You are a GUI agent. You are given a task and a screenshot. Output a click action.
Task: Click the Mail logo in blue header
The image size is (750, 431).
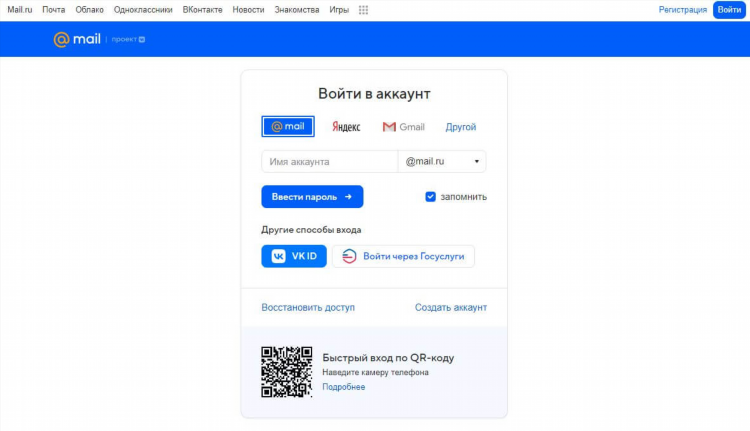pyautogui.click(x=77, y=39)
